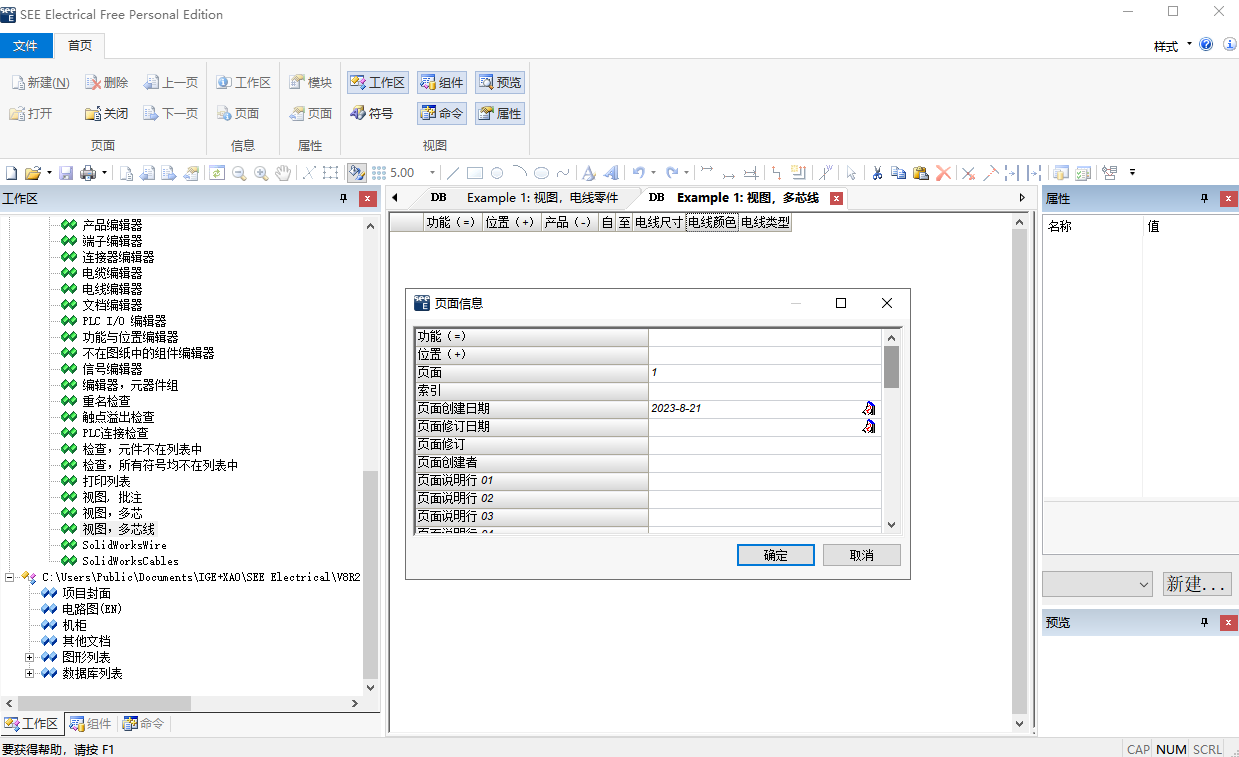Select the line drawing tool
1239x757 pixels.
click(453, 173)
